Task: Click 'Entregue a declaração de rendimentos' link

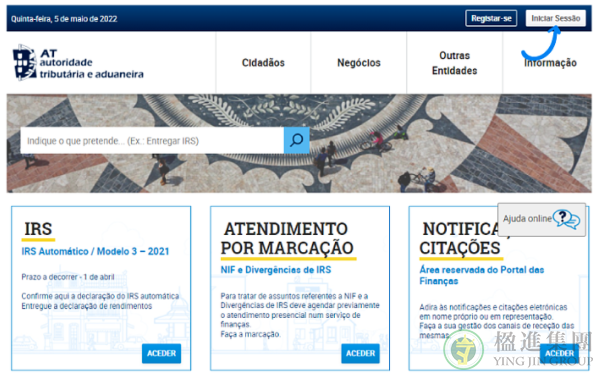Action: pyautogui.click(x=87, y=306)
